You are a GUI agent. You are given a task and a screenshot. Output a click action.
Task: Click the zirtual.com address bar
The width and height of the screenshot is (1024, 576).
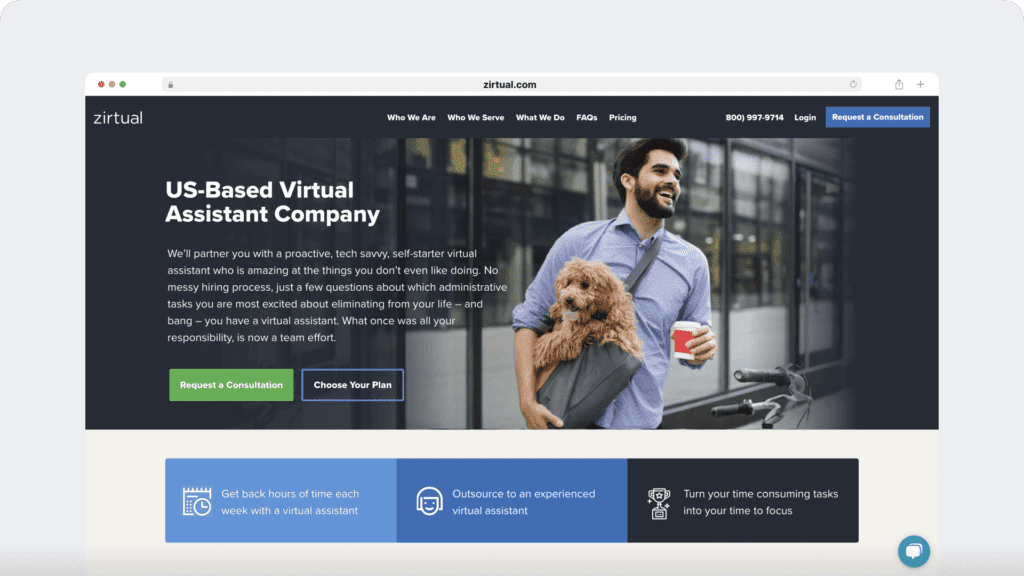point(512,84)
